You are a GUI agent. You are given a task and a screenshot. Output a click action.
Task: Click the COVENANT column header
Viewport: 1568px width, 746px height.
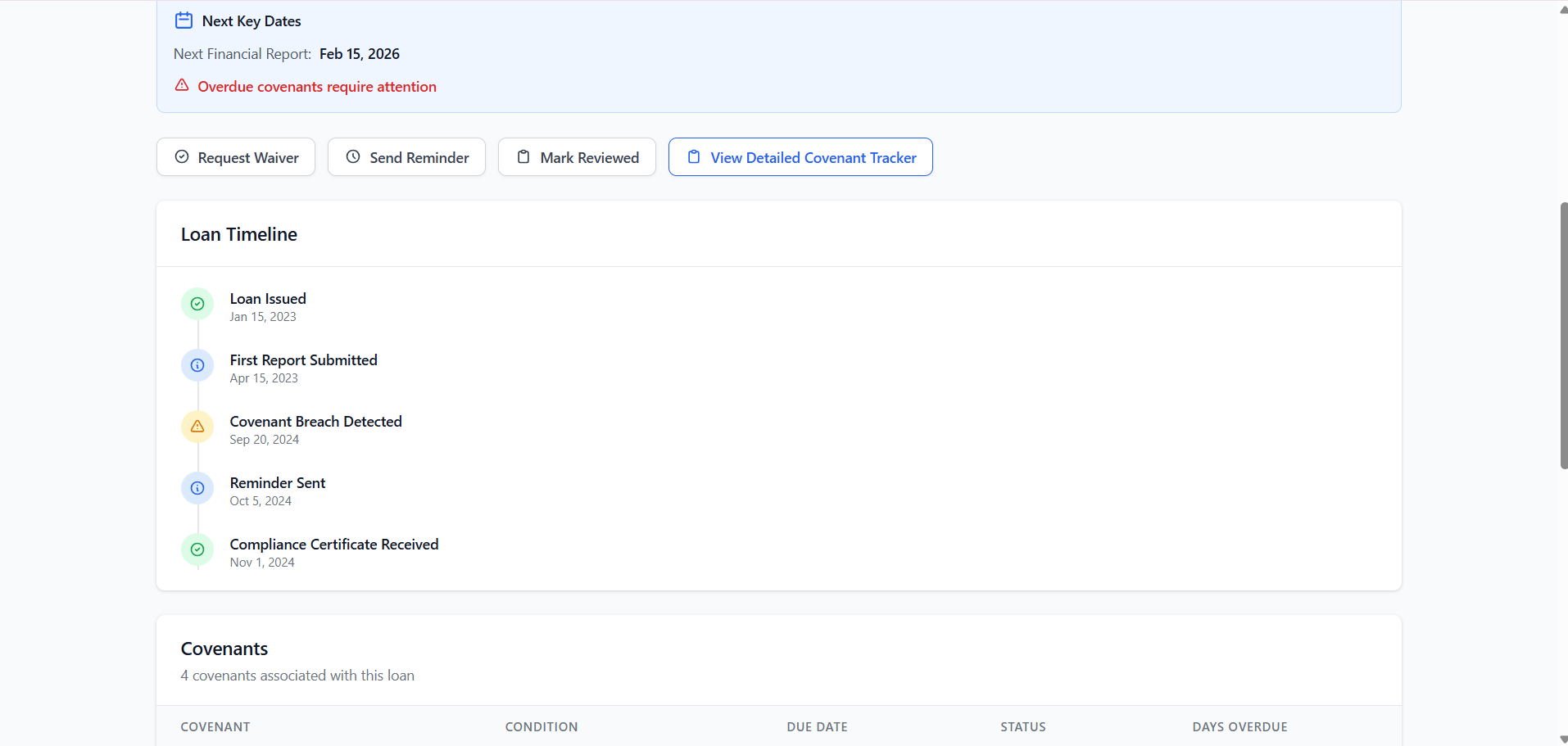pyautogui.click(x=215, y=727)
